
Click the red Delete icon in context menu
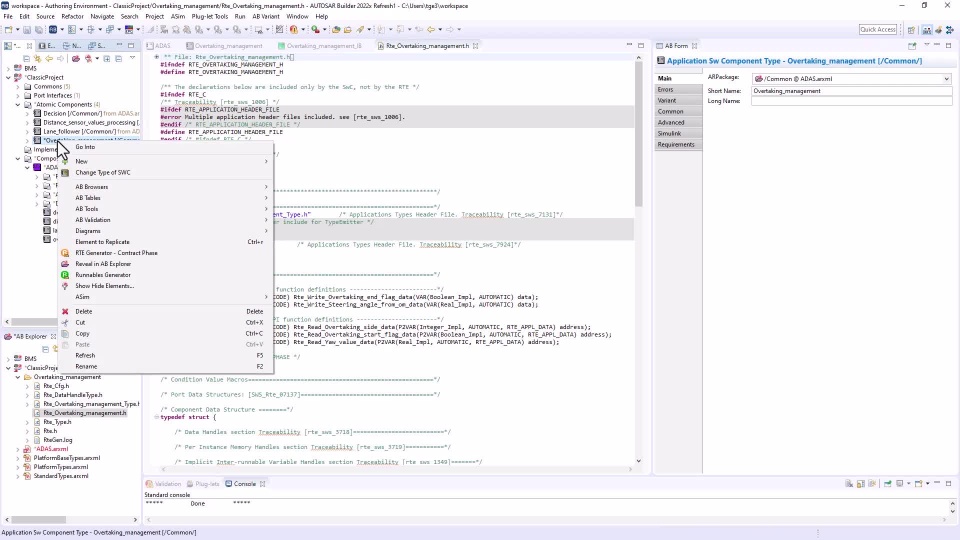[x=65, y=311]
